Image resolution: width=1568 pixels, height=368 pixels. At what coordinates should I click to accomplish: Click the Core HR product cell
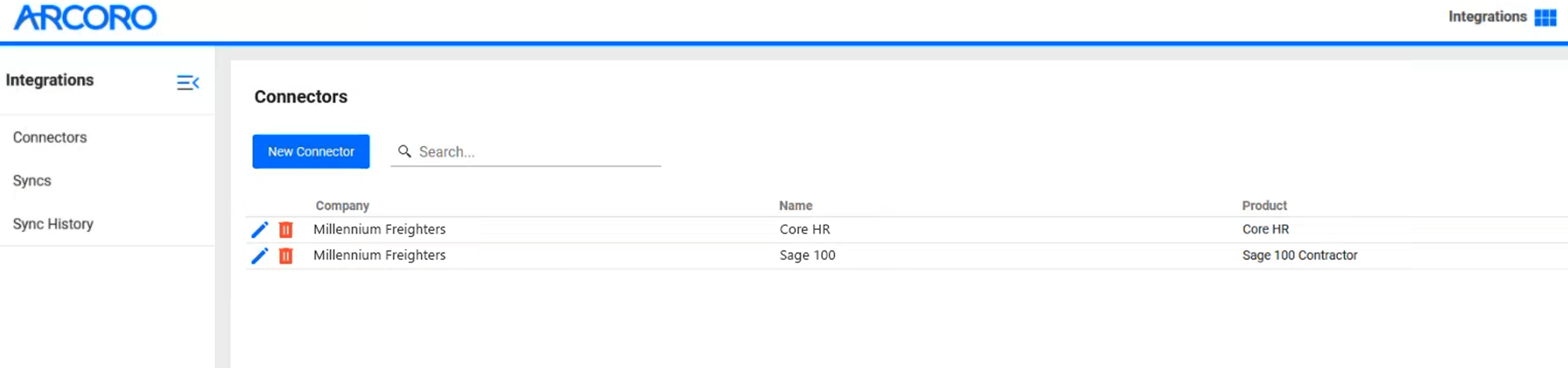click(x=1265, y=229)
